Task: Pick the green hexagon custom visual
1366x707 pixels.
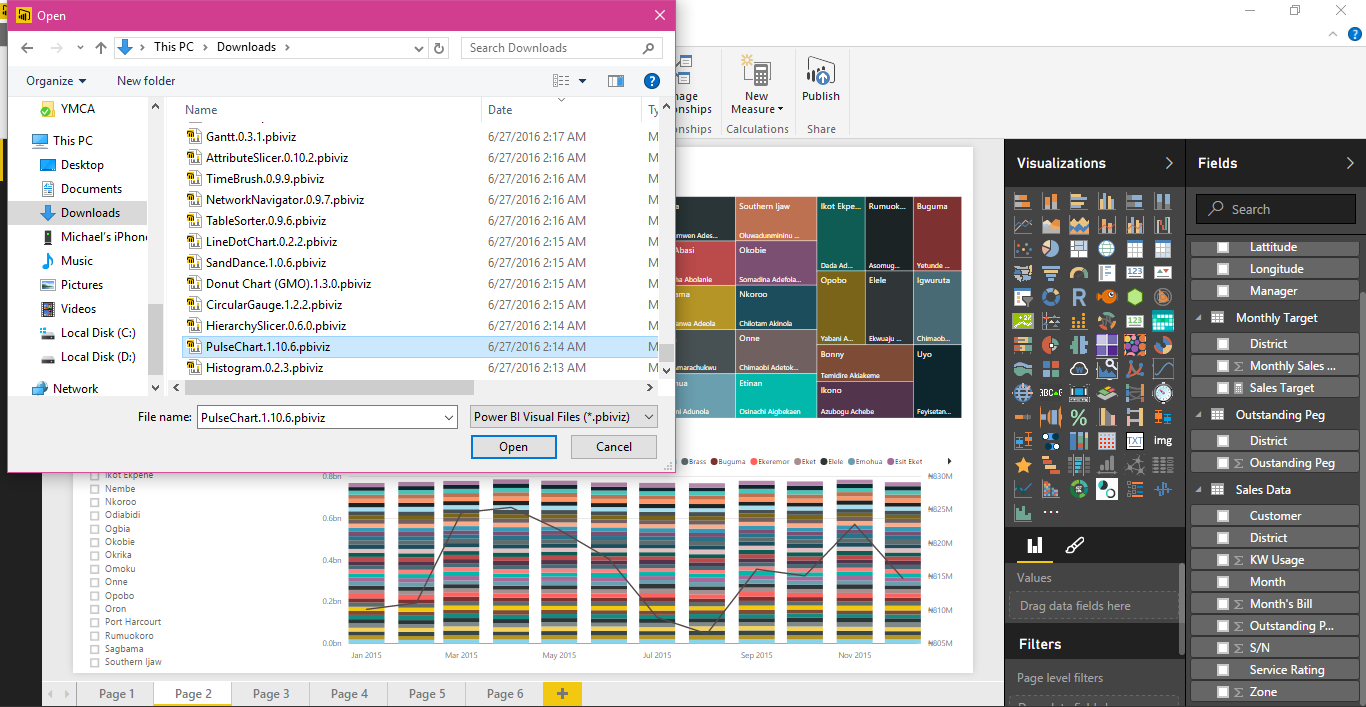Action: tap(1135, 297)
